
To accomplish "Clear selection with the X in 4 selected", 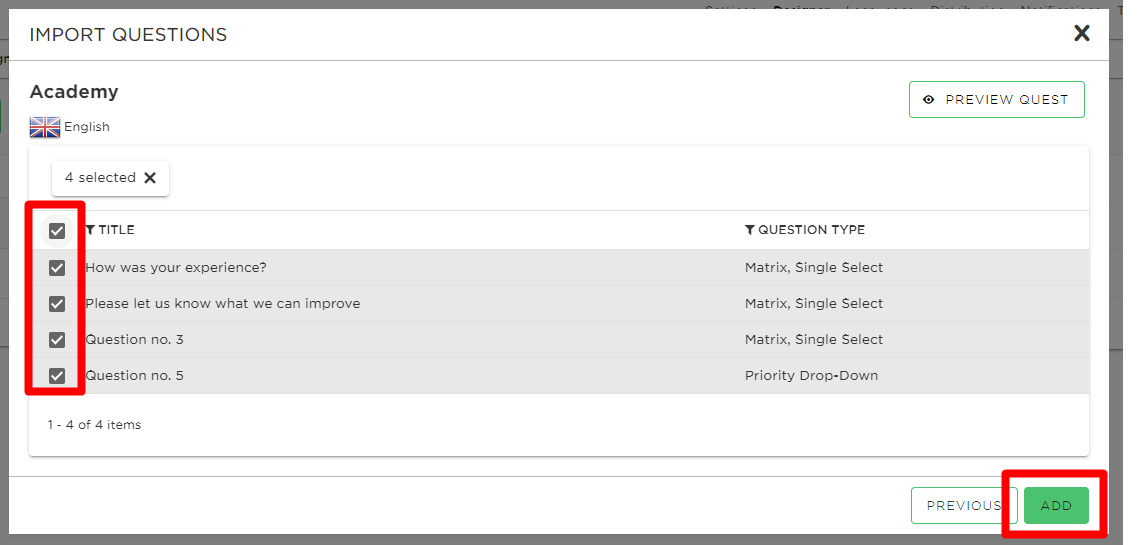I will 150,178.
